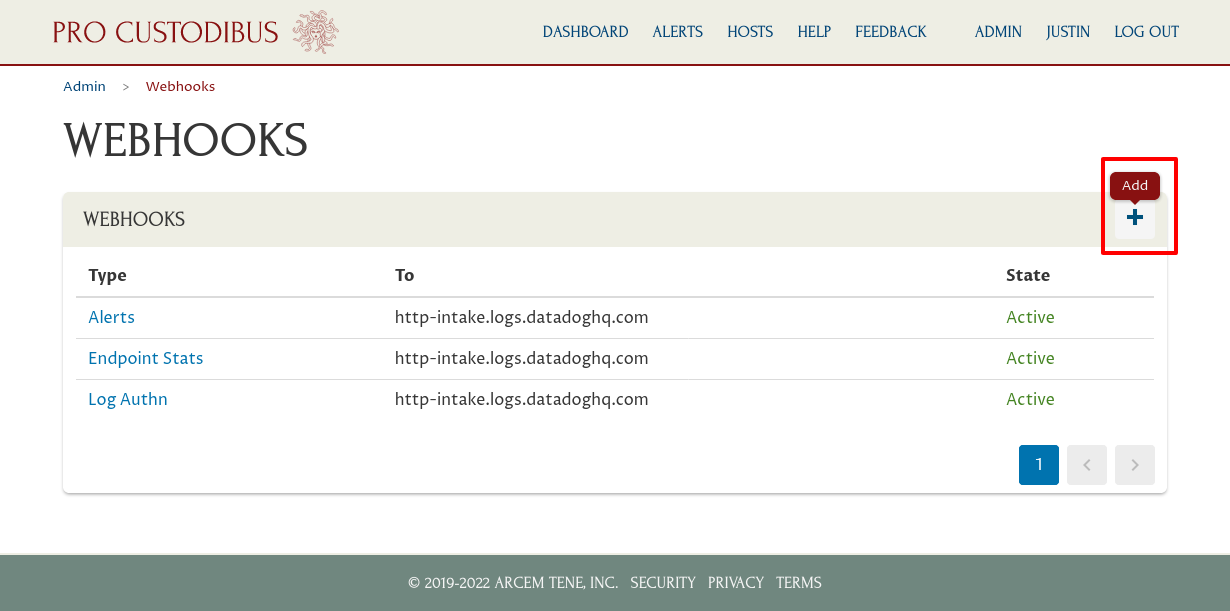
Task: Click Log Out in the header
Action: coord(1147,32)
